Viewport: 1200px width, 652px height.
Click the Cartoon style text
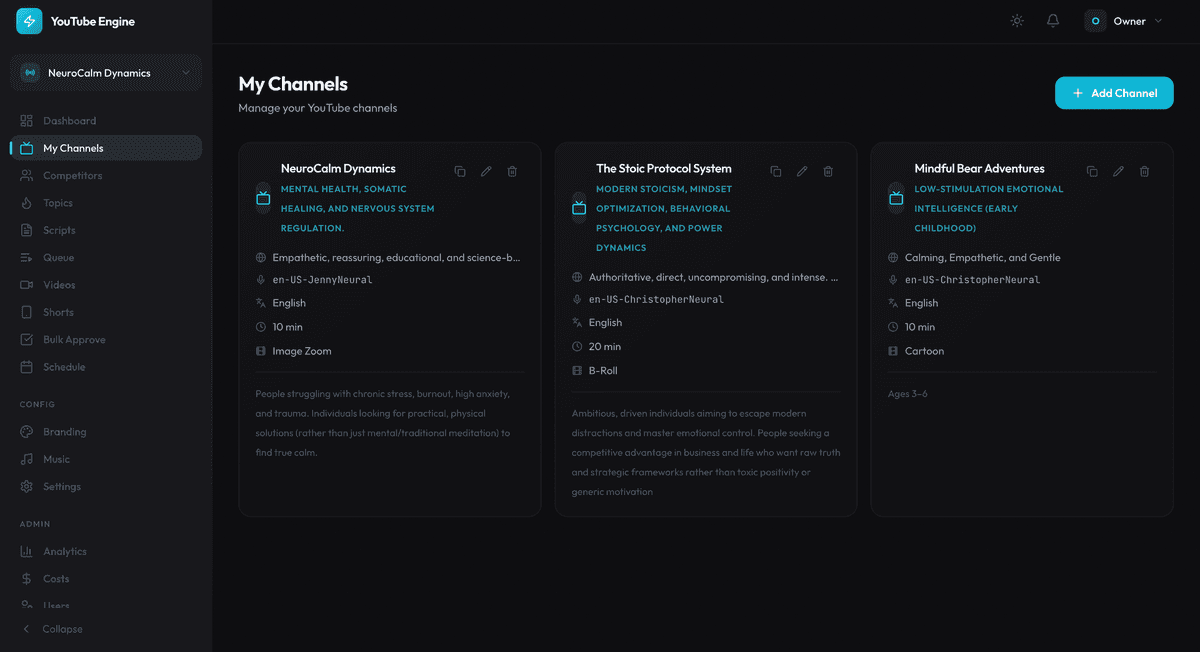(924, 351)
